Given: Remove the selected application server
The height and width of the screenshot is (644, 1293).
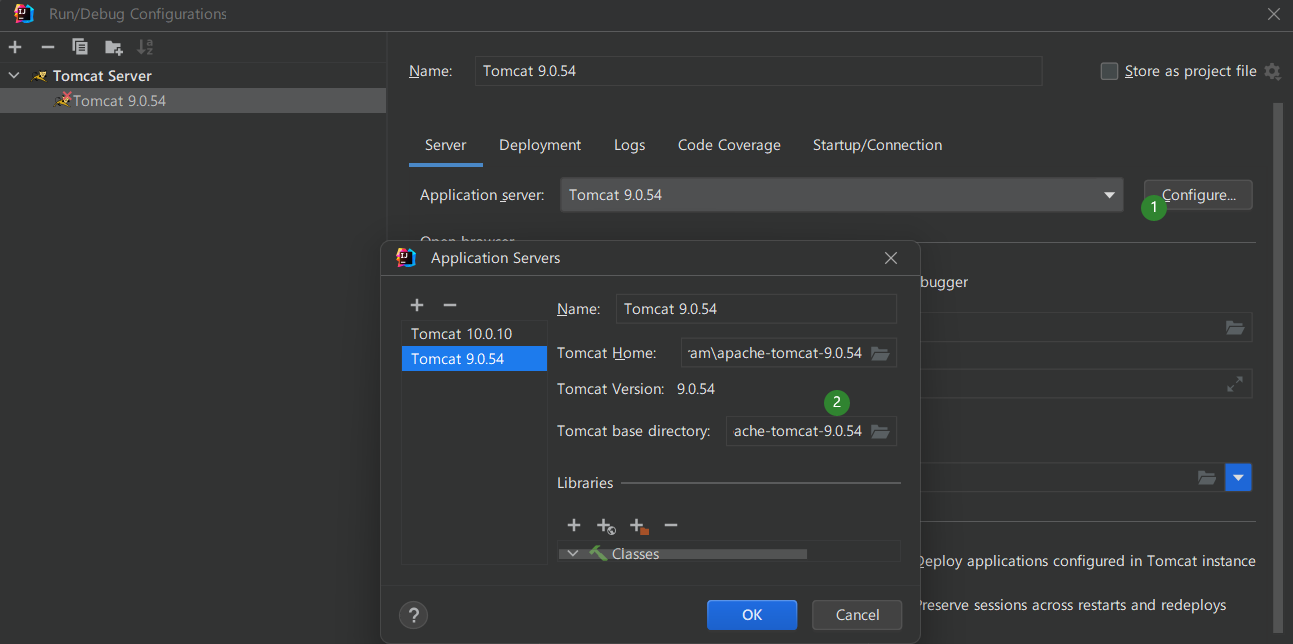Looking at the screenshot, I should point(450,305).
